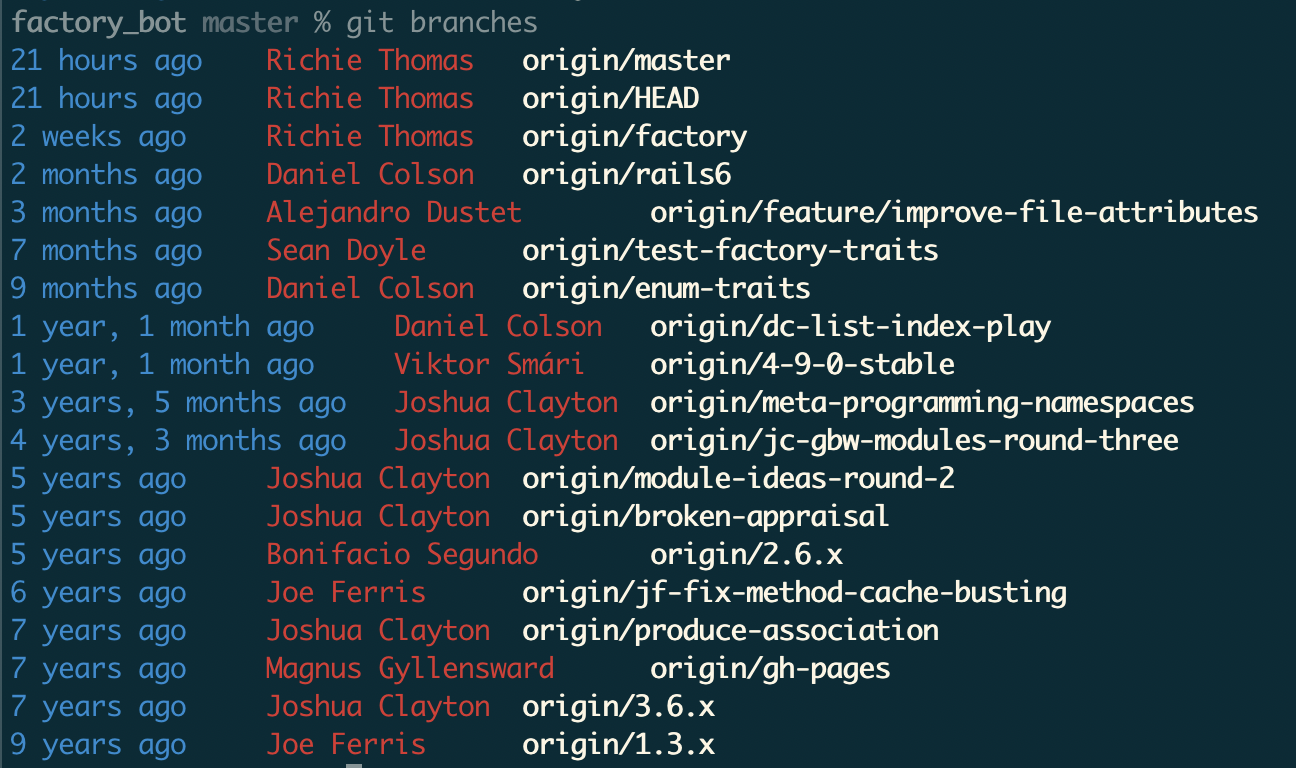The width and height of the screenshot is (1296, 768).
Task: Click '7 years ago' on the produce-association row
Action: click(98, 631)
